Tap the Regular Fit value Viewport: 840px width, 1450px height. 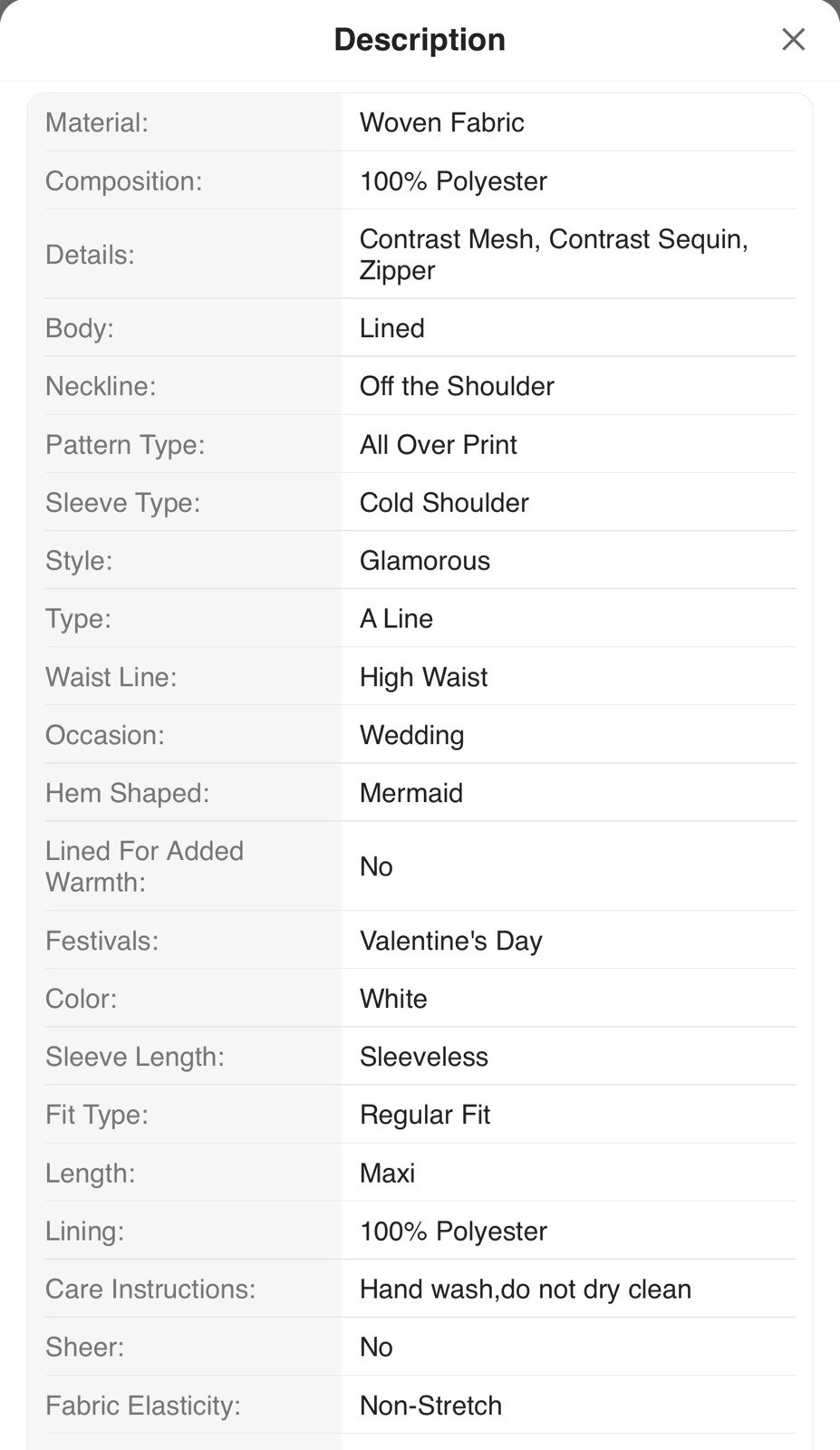click(x=424, y=1115)
